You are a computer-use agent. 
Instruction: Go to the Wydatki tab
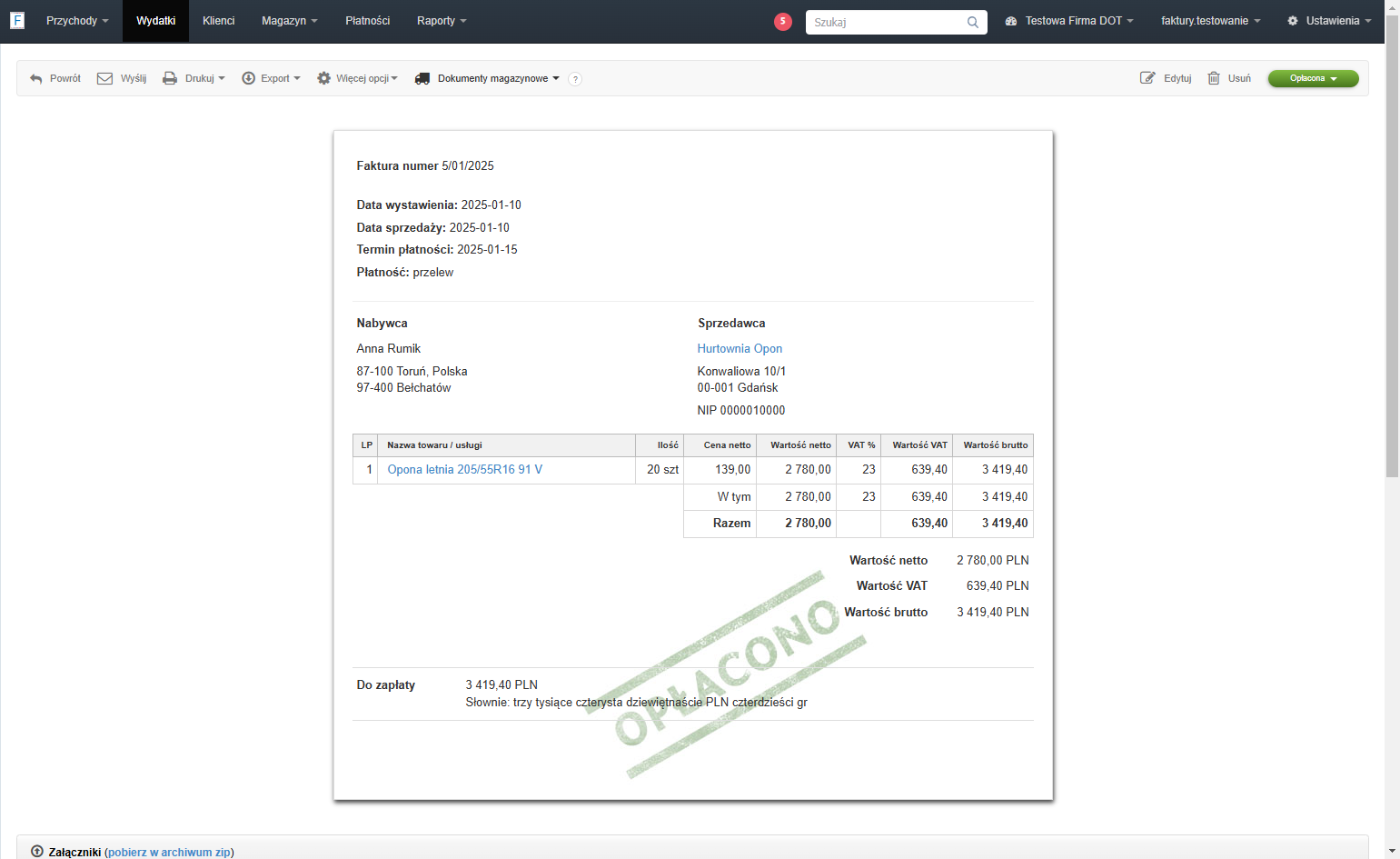pos(156,21)
